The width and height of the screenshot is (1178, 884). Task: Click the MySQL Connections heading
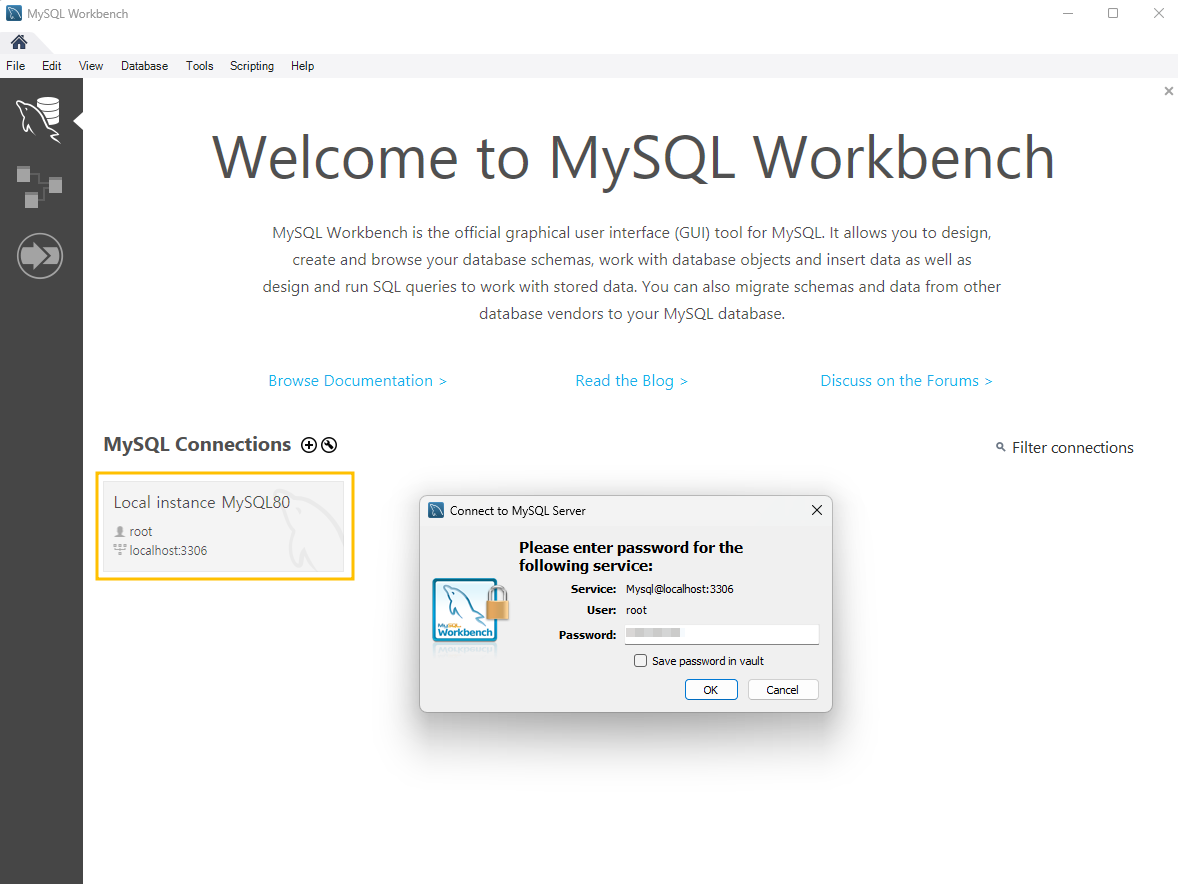(x=197, y=445)
